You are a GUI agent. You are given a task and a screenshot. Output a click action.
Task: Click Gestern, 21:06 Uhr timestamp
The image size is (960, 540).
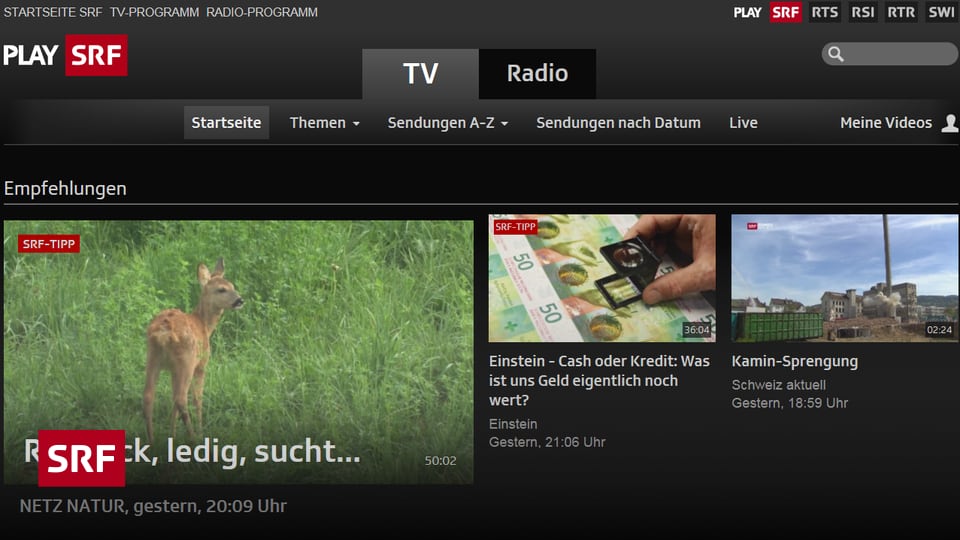547,442
